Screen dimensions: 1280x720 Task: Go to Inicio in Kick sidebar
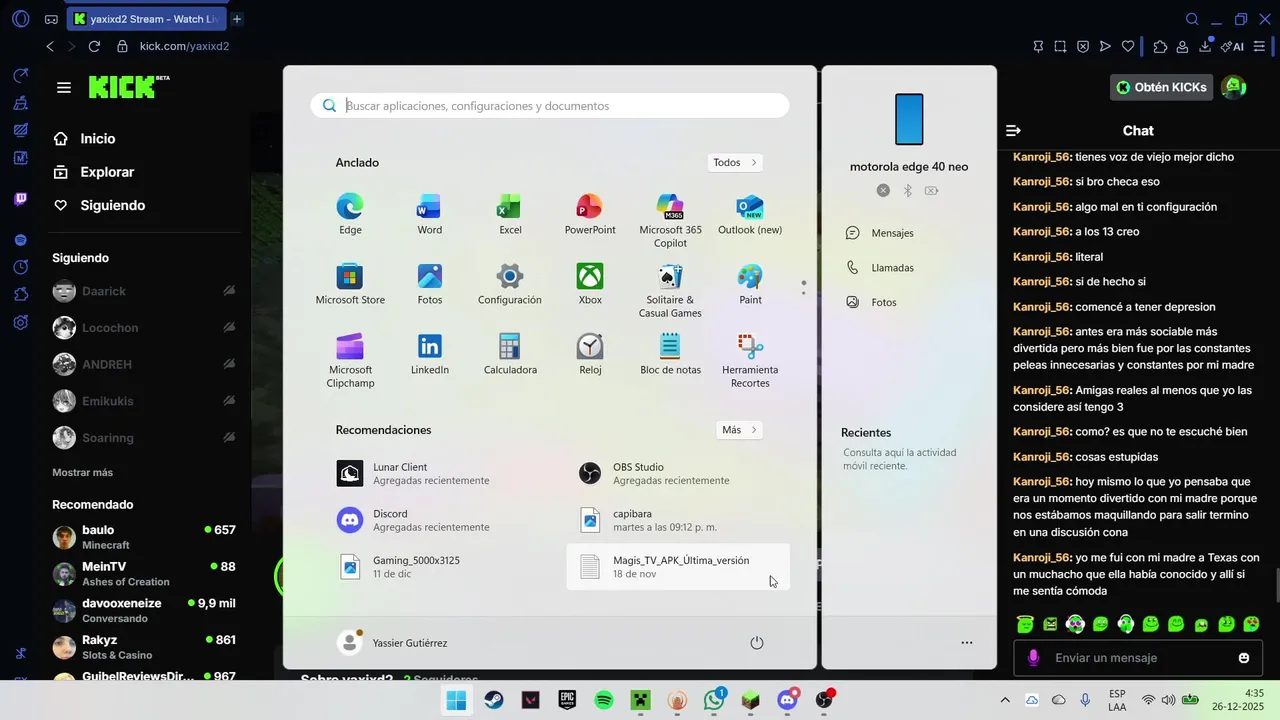click(85, 139)
